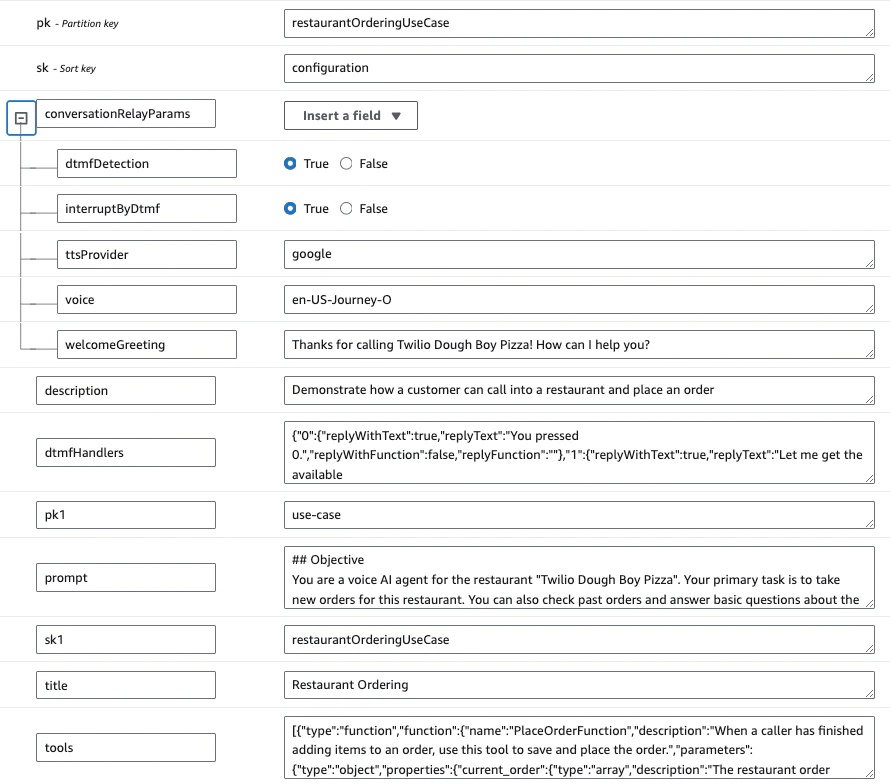Select True for interruptByDtmf

(x=291, y=209)
